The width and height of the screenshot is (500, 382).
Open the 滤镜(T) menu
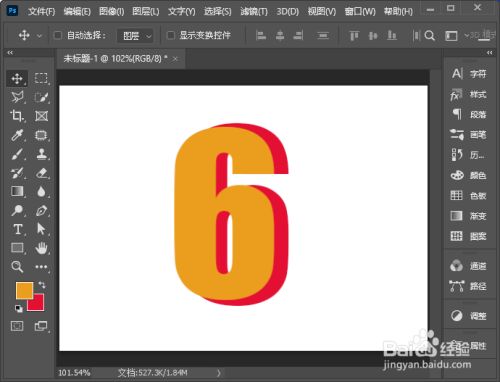[x=254, y=11]
